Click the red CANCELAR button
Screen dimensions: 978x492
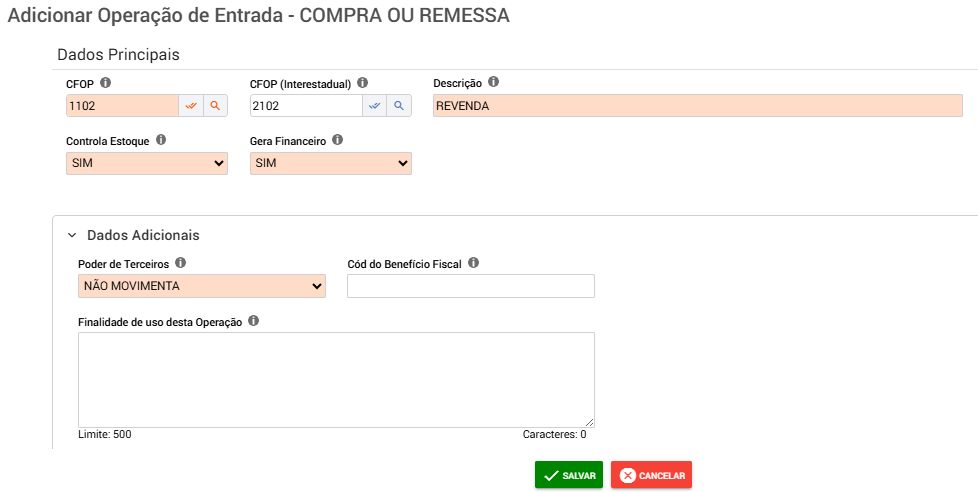pyautogui.click(x=651, y=476)
